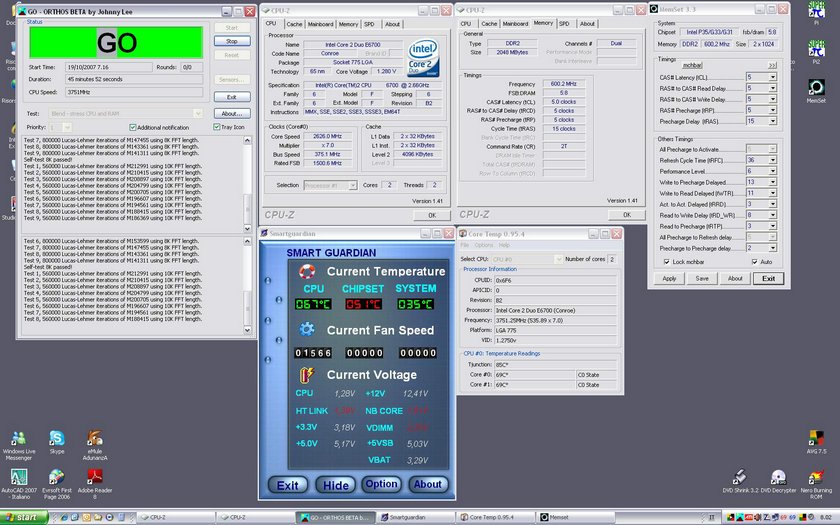The width and height of the screenshot is (840, 525).
Task: Click the Intel Core 2 Duo logo in CPU-Z
Action: click(423, 57)
